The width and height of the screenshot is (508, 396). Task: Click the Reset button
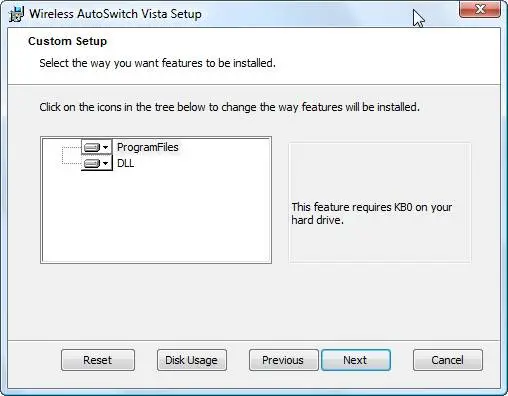98,360
